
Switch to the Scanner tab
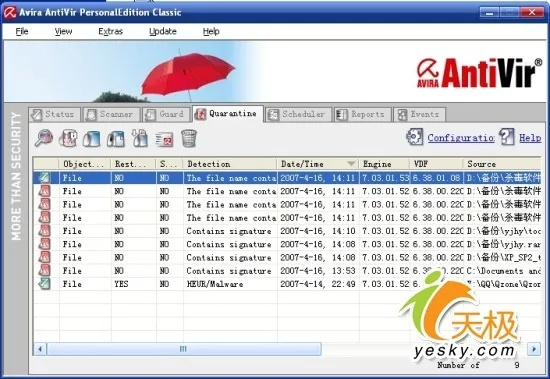pos(112,114)
